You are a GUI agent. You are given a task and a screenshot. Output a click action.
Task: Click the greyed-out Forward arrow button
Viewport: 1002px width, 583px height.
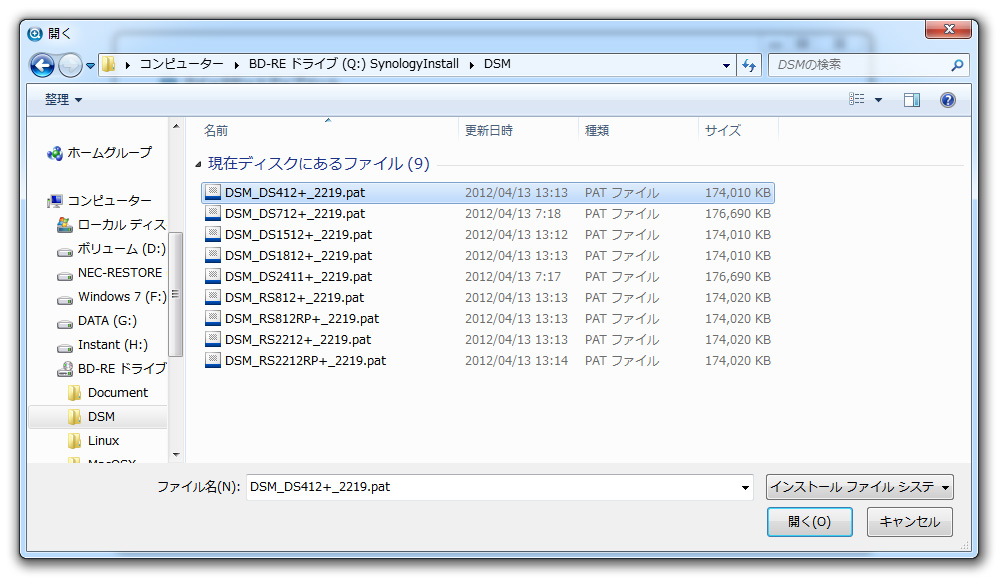70,65
